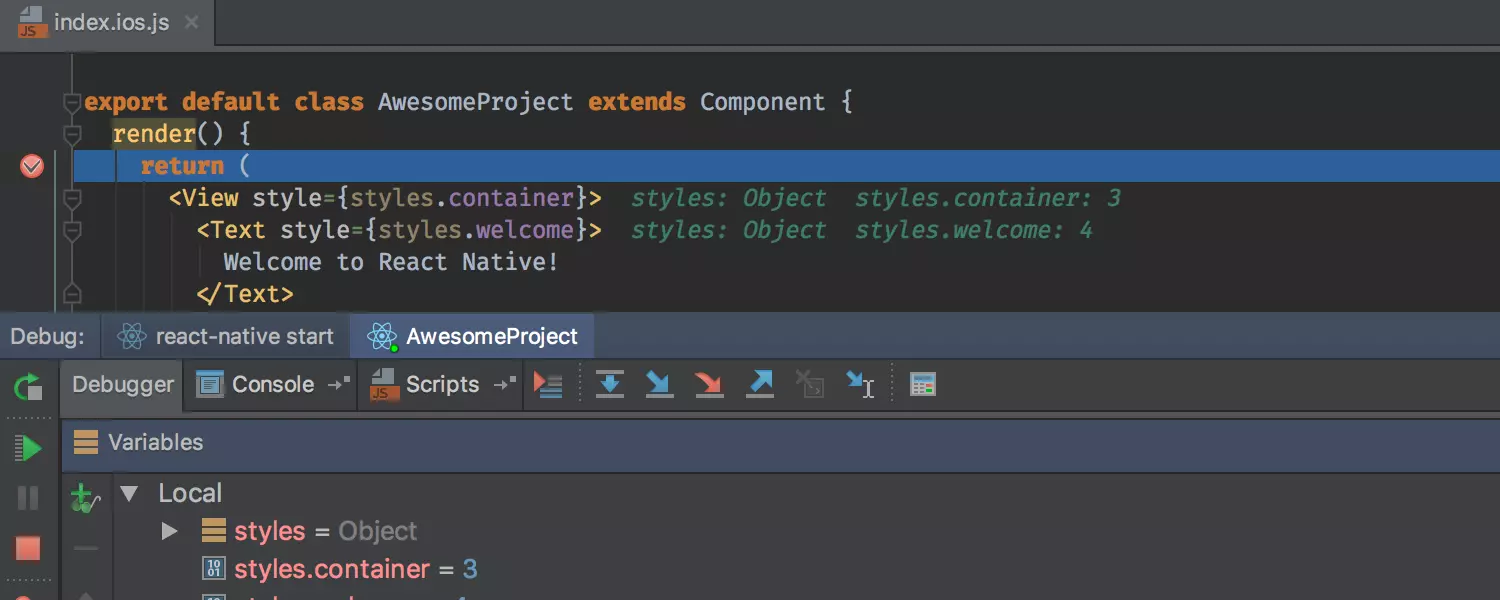Viewport: 1500px width, 600px height.
Task: Open the Evaluate Expression calculator
Action: pyautogui.click(x=923, y=385)
